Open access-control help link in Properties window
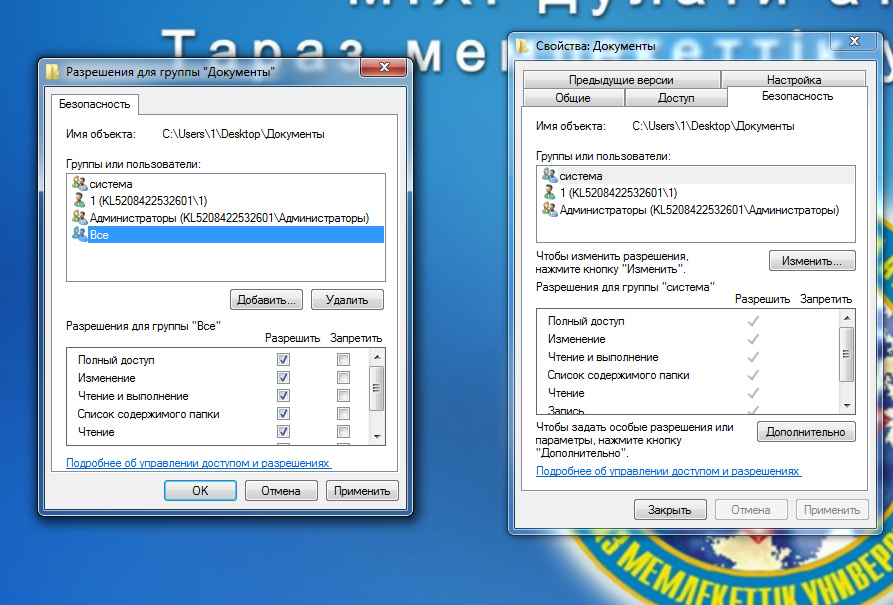The width and height of the screenshot is (893, 605). coord(668,471)
